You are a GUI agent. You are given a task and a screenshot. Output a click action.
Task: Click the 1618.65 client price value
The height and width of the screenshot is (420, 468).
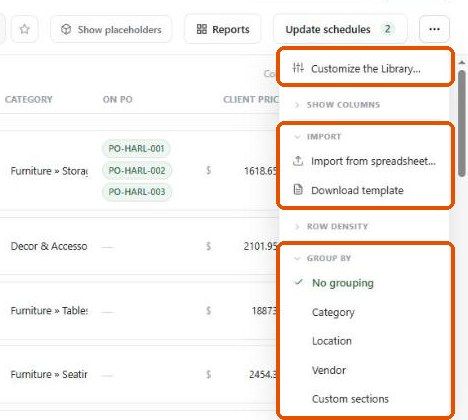[261, 171]
